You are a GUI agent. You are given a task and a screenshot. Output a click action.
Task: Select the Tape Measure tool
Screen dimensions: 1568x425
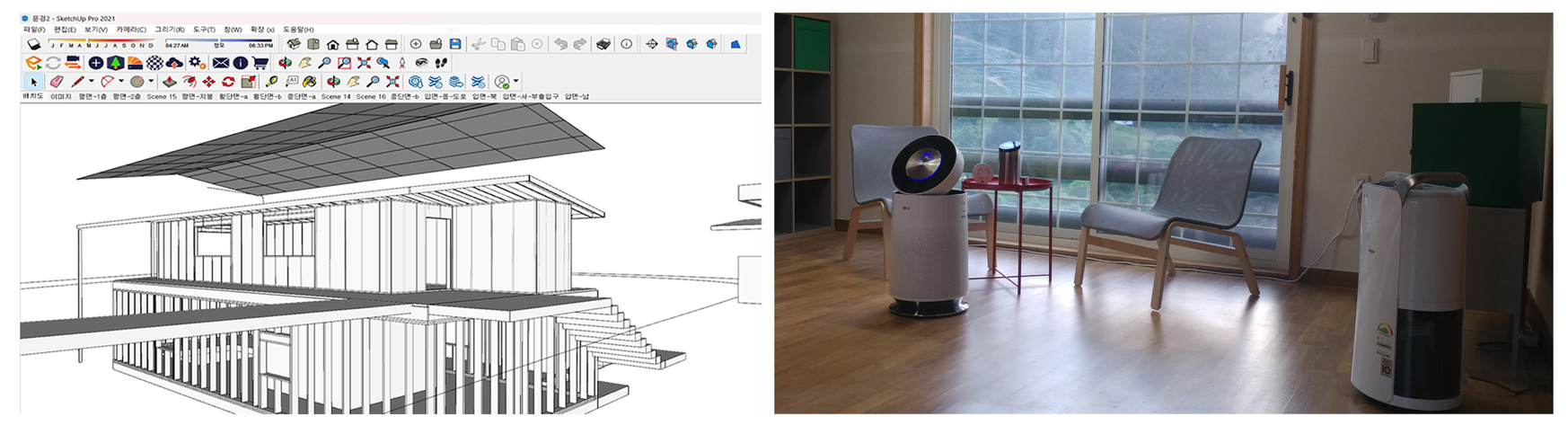[x=271, y=82]
